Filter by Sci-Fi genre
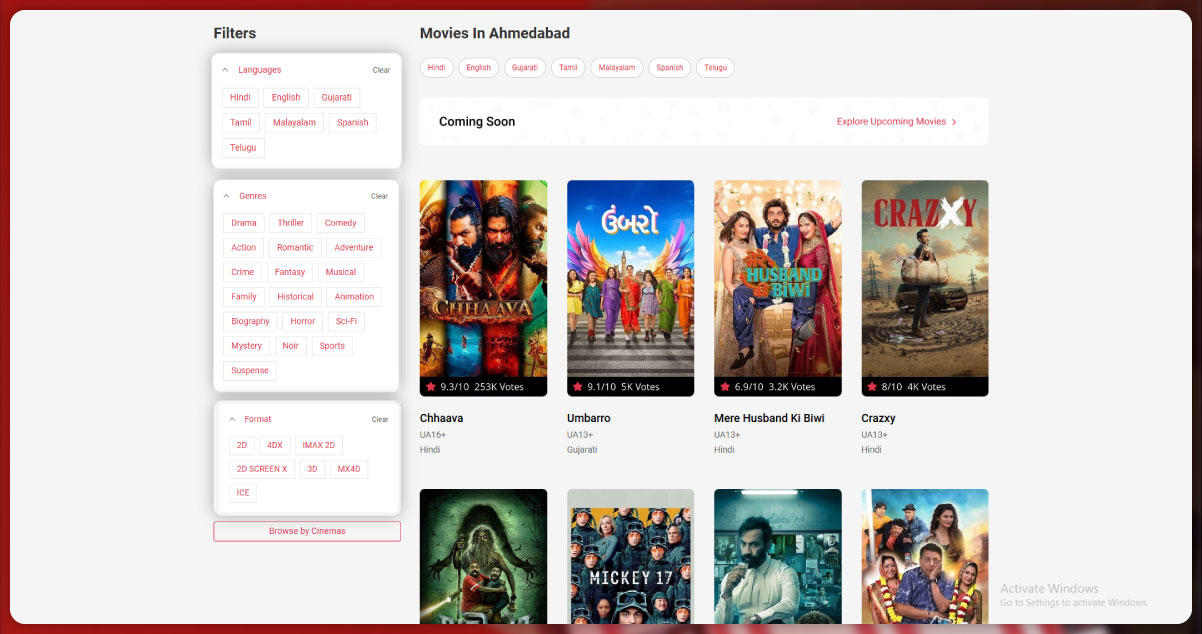Viewport: 1202px width, 634px height. 347,322
